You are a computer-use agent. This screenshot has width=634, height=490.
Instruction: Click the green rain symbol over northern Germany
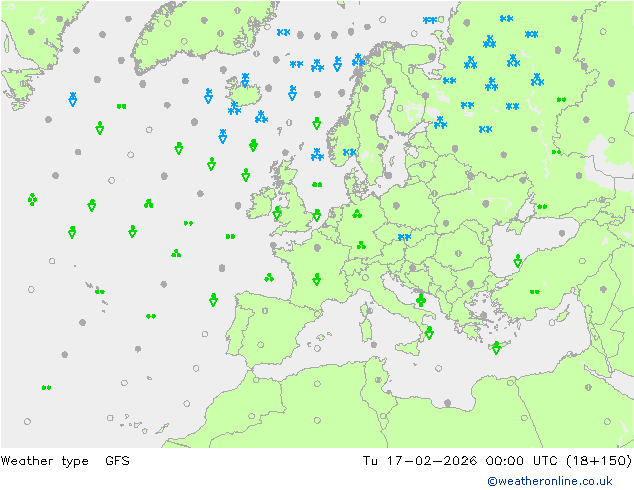(x=357, y=213)
